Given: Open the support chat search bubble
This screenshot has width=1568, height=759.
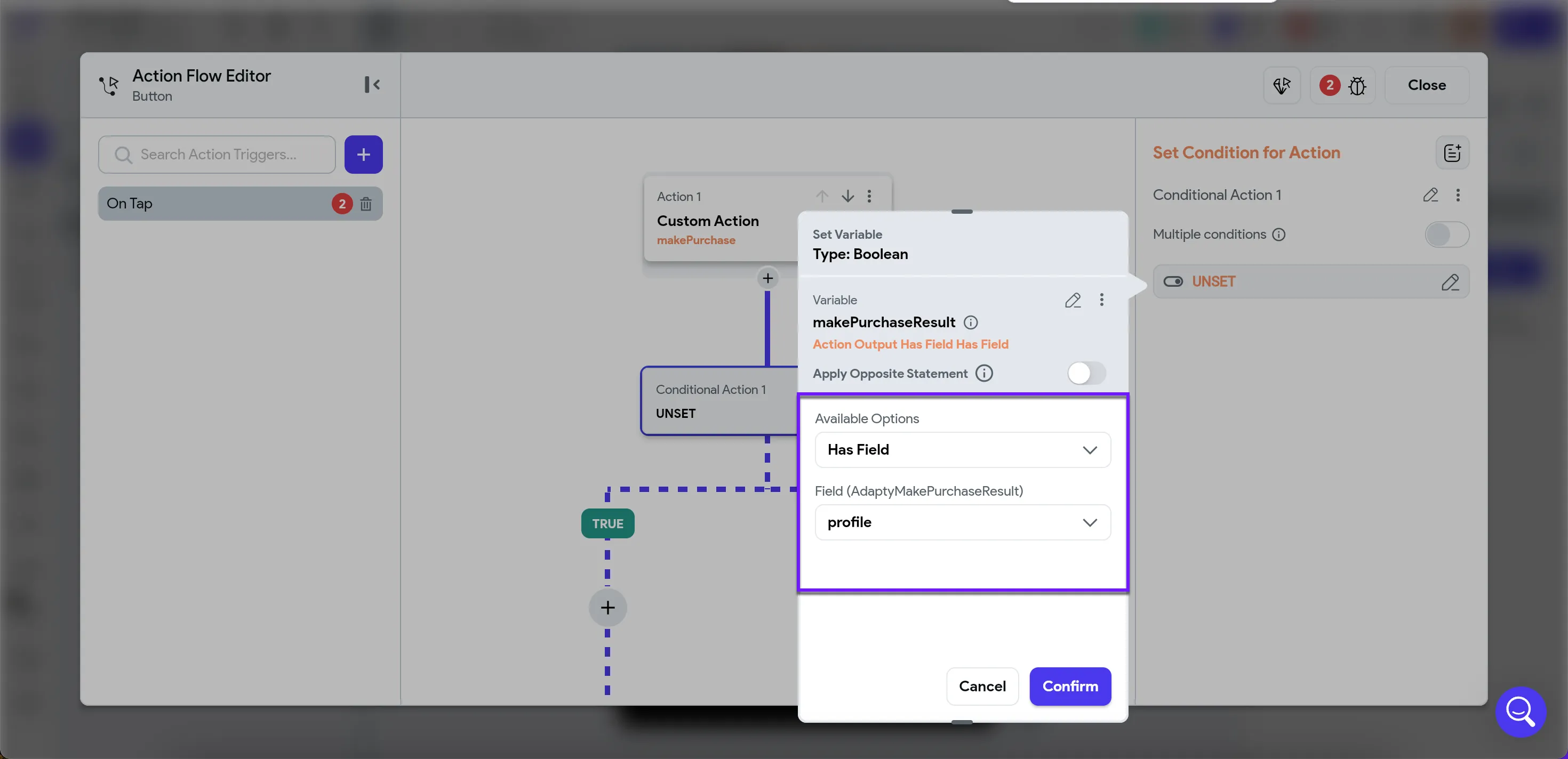Looking at the screenshot, I should [x=1520, y=710].
